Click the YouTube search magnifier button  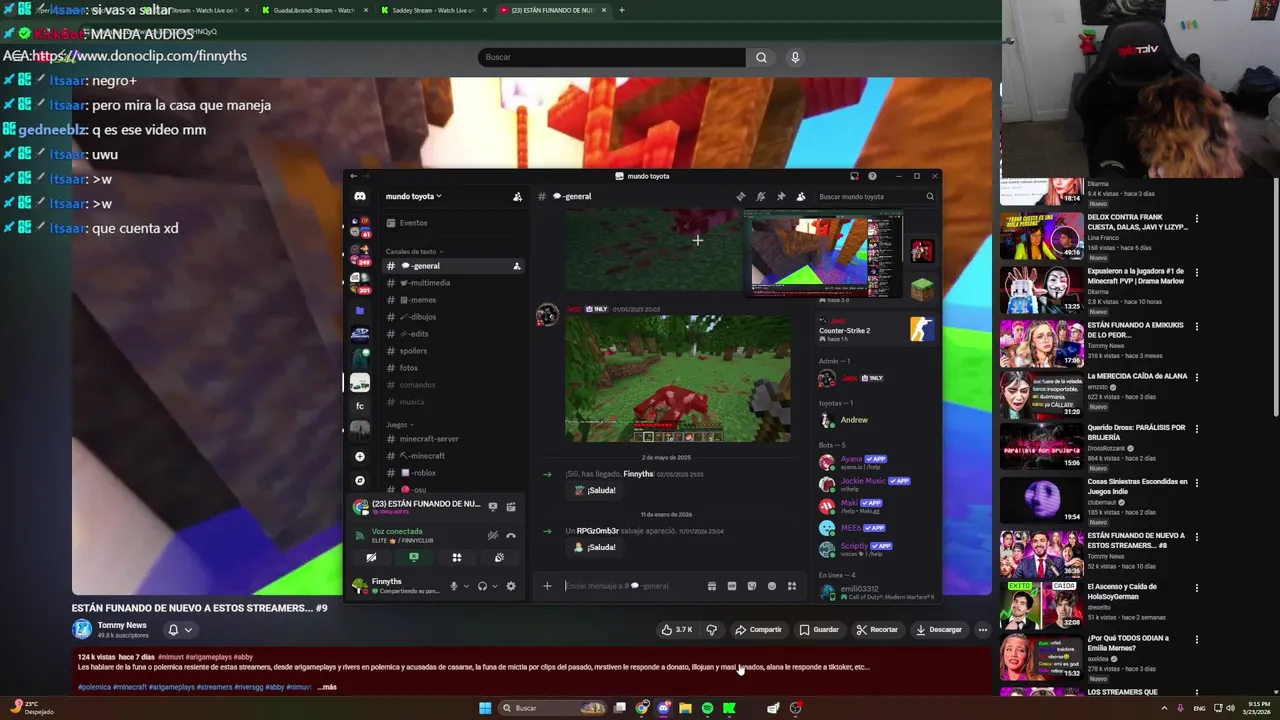761,57
